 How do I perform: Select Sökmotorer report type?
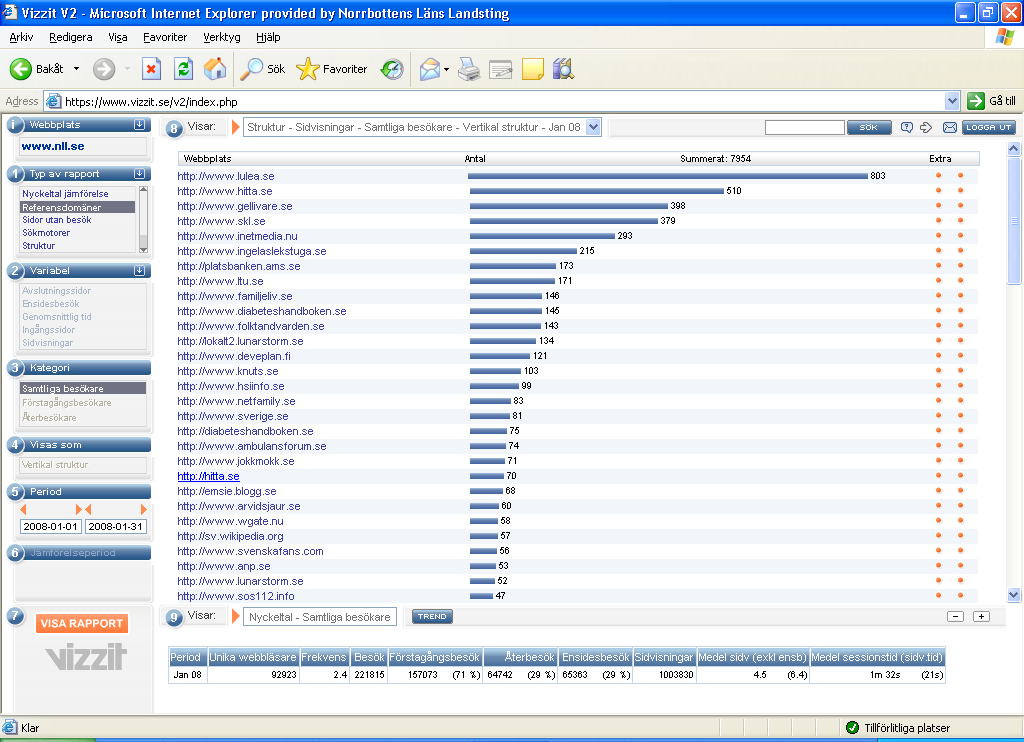click(46, 233)
